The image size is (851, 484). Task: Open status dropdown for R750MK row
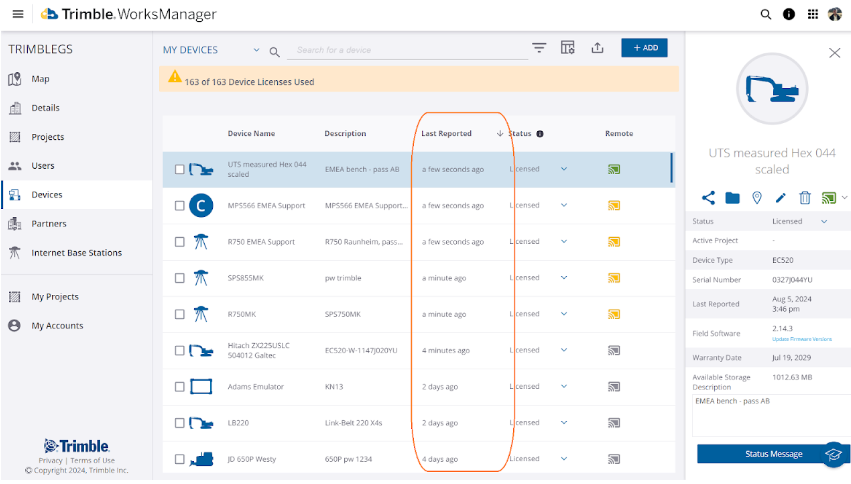tap(564, 314)
